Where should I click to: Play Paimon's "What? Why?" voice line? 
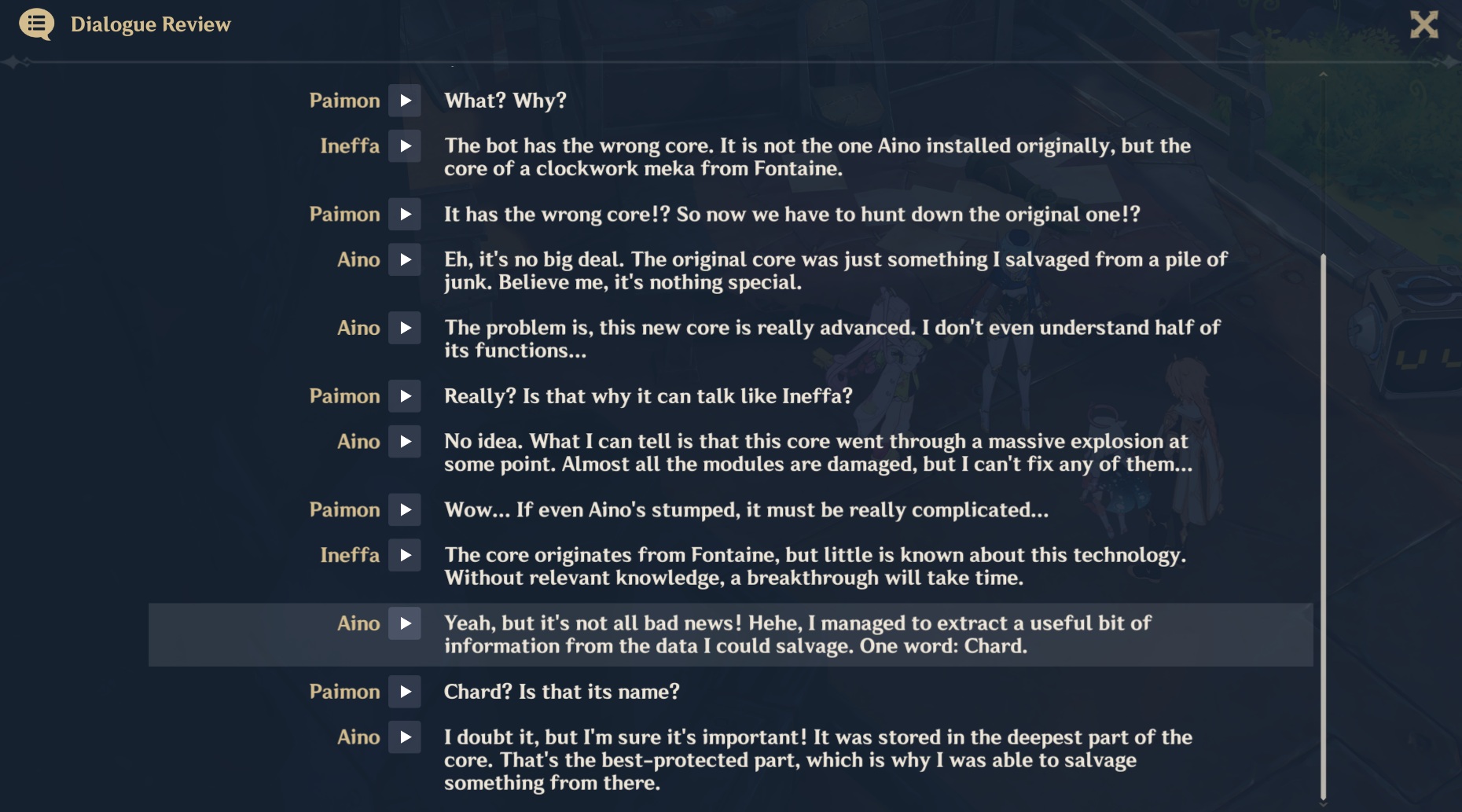pos(405,101)
